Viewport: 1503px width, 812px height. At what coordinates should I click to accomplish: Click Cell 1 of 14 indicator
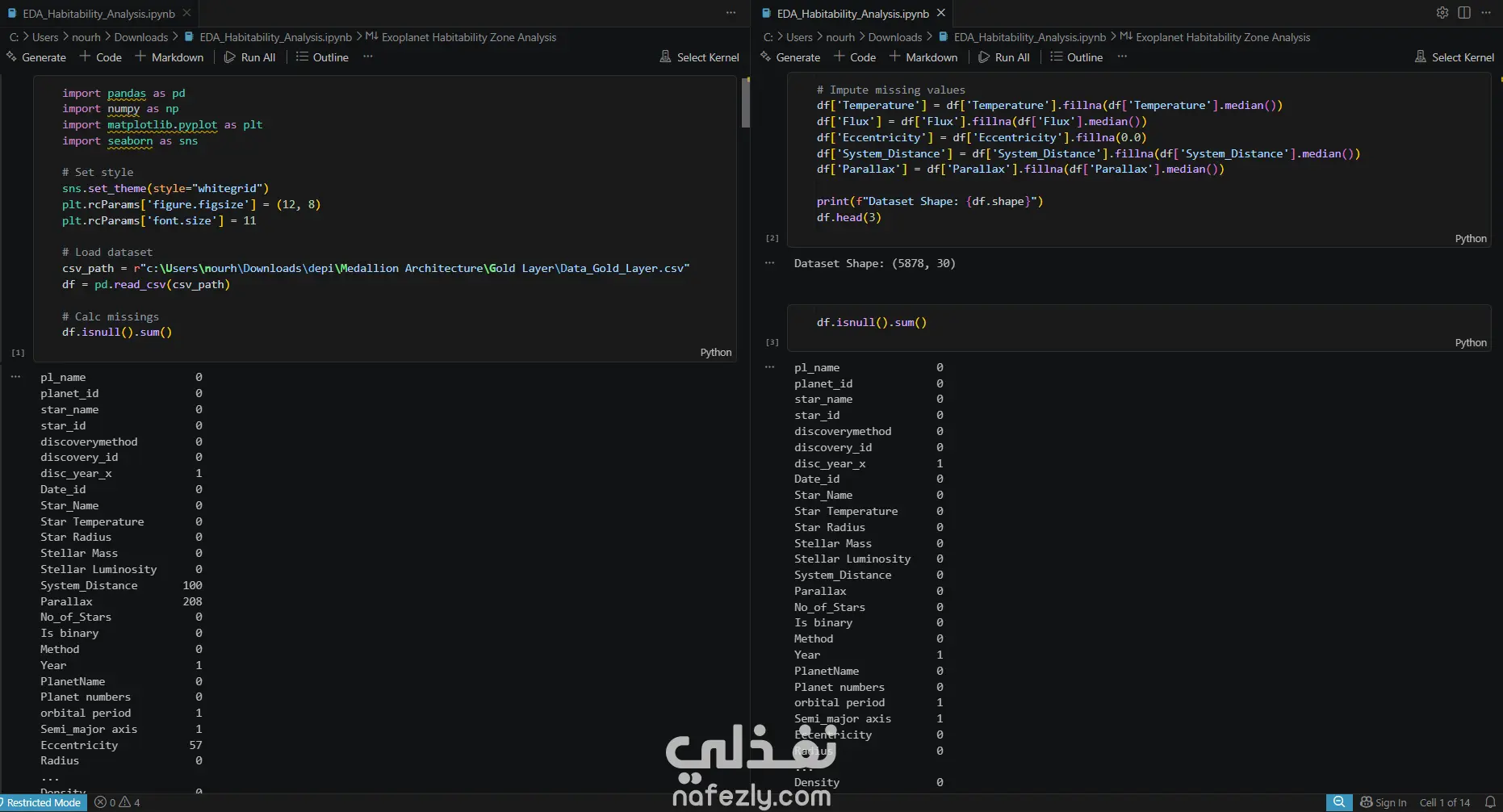(1444, 802)
